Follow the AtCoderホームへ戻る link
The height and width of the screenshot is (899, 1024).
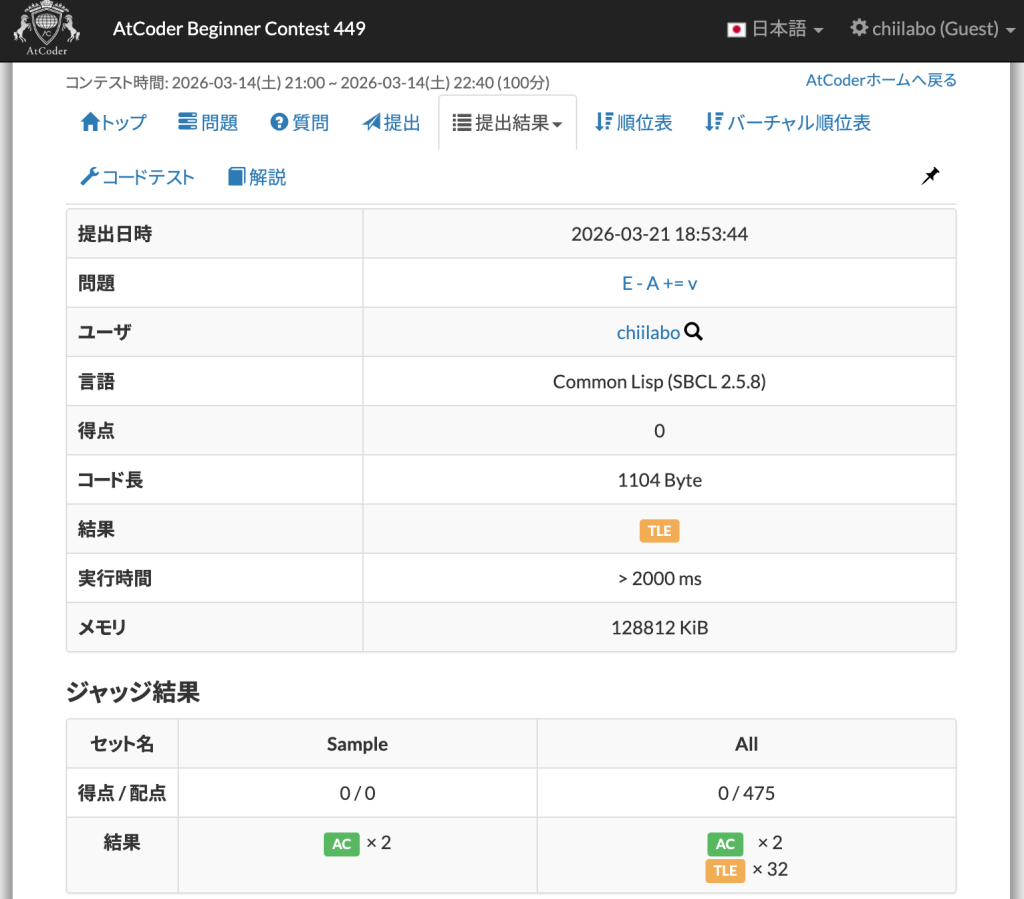pyautogui.click(x=881, y=80)
